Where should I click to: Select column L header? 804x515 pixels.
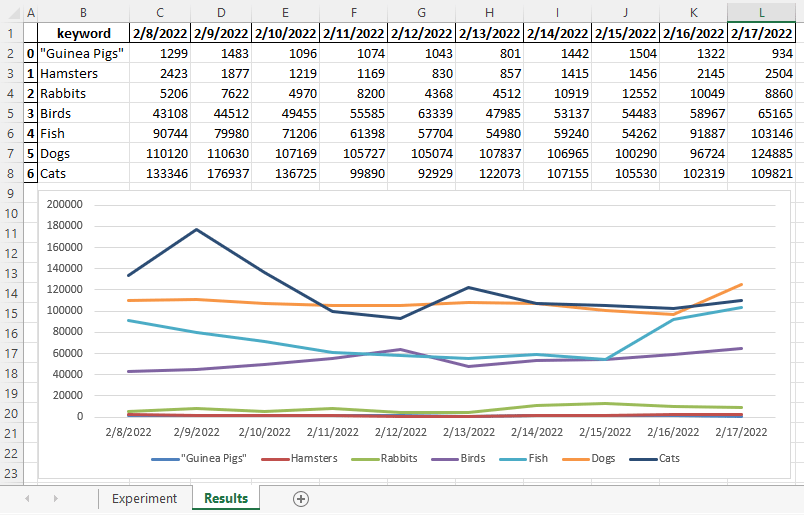tap(760, 12)
